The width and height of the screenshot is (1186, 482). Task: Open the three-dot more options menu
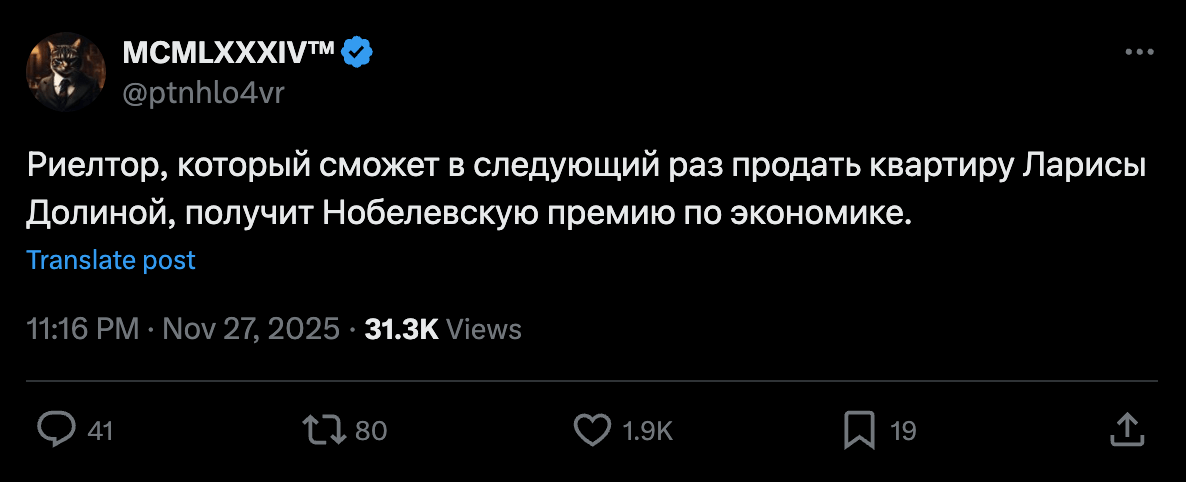pyautogui.click(x=1140, y=53)
